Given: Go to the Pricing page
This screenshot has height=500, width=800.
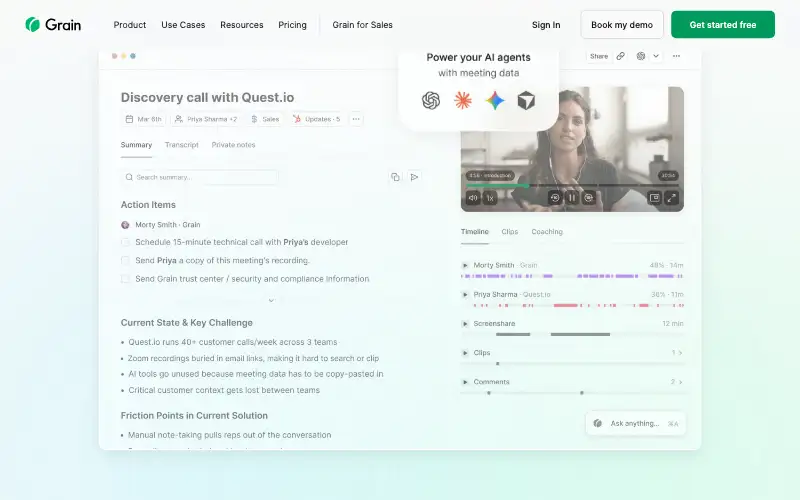Looking at the screenshot, I should click(292, 24).
